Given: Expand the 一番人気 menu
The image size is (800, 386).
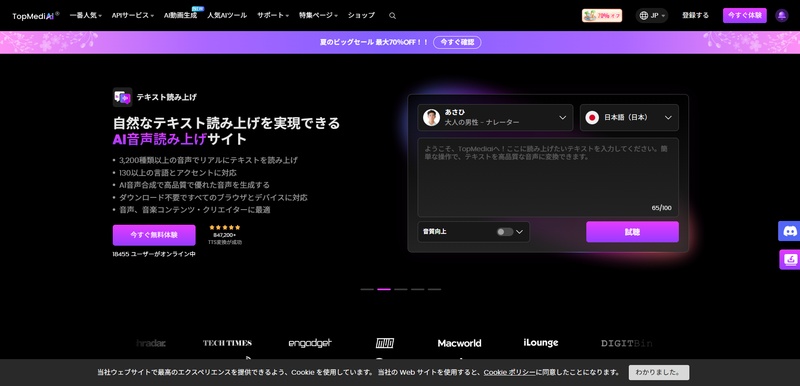Looking at the screenshot, I should pyautogui.click(x=85, y=16).
